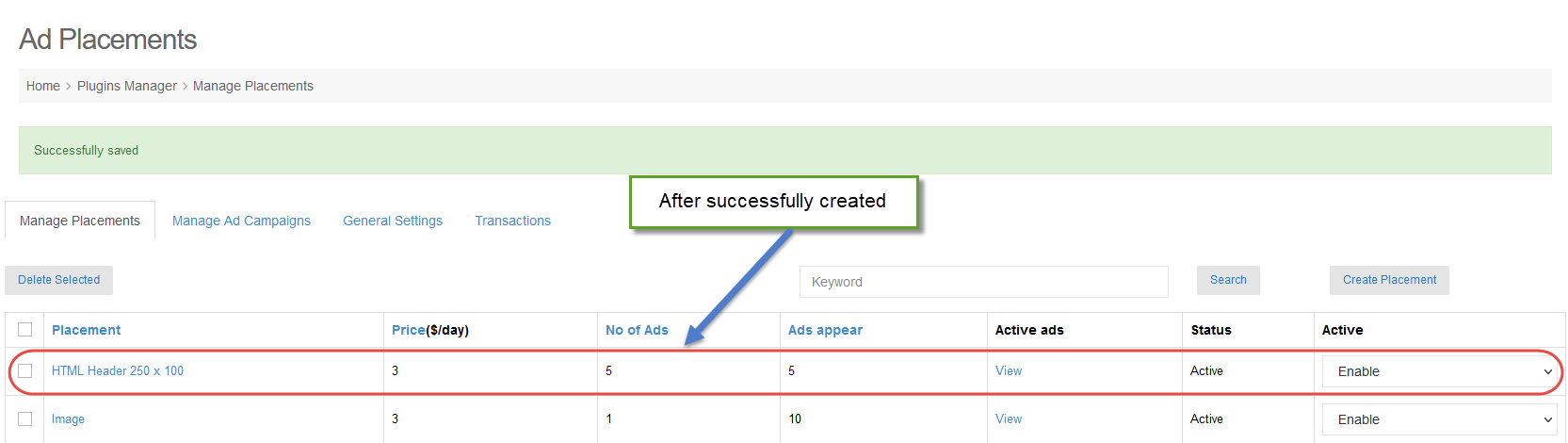Sort table by Placement column

click(86, 330)
